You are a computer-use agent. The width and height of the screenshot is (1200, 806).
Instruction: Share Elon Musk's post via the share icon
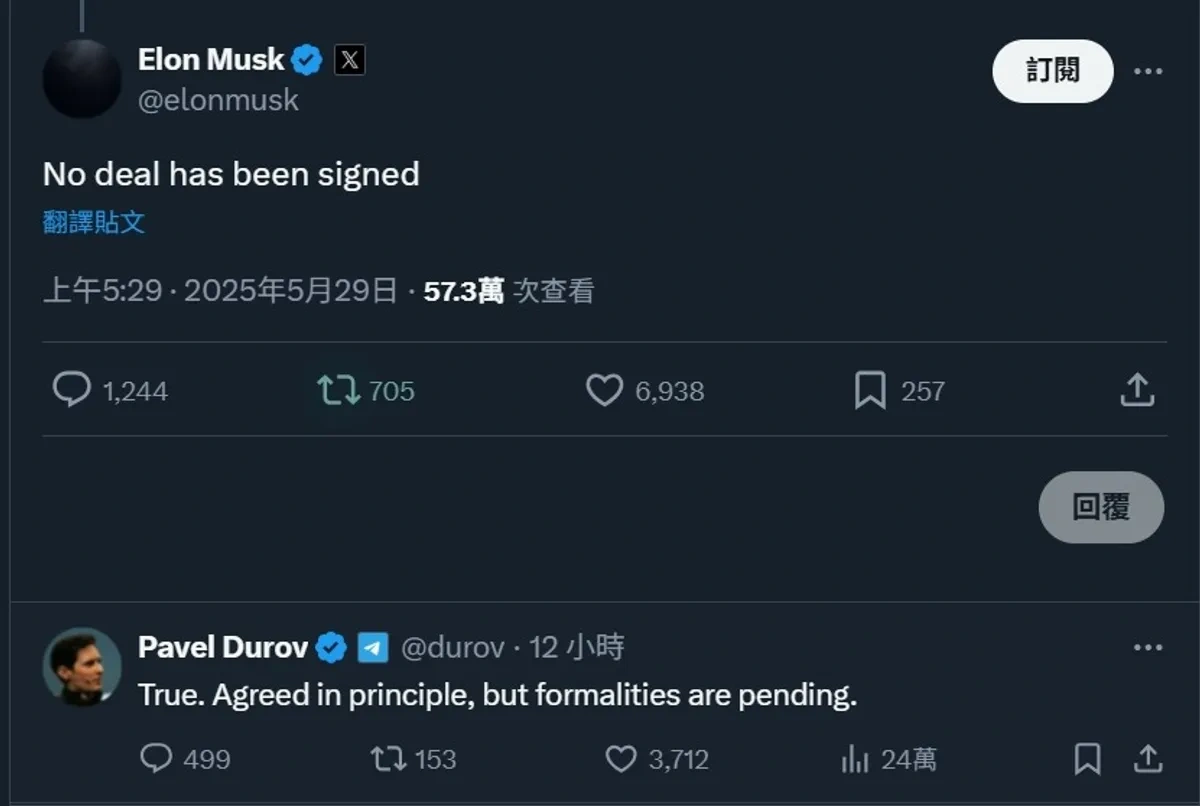coord(1137,390)
